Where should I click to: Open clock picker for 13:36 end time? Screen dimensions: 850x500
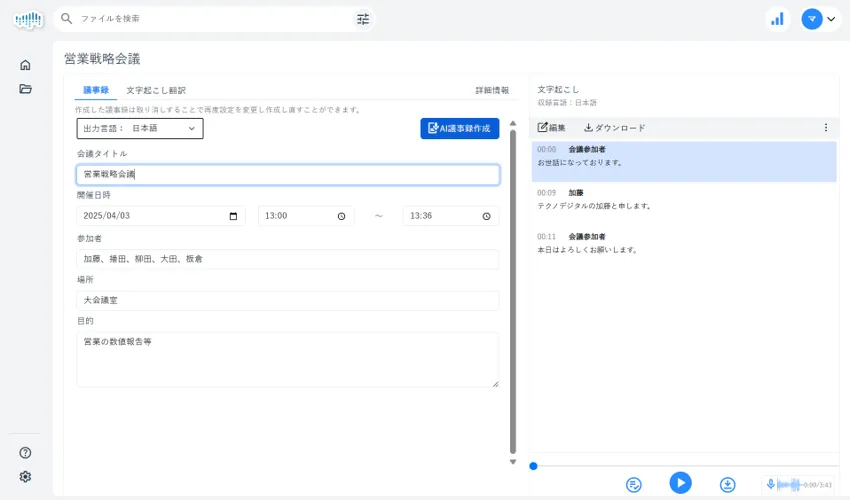click(486, 216)
